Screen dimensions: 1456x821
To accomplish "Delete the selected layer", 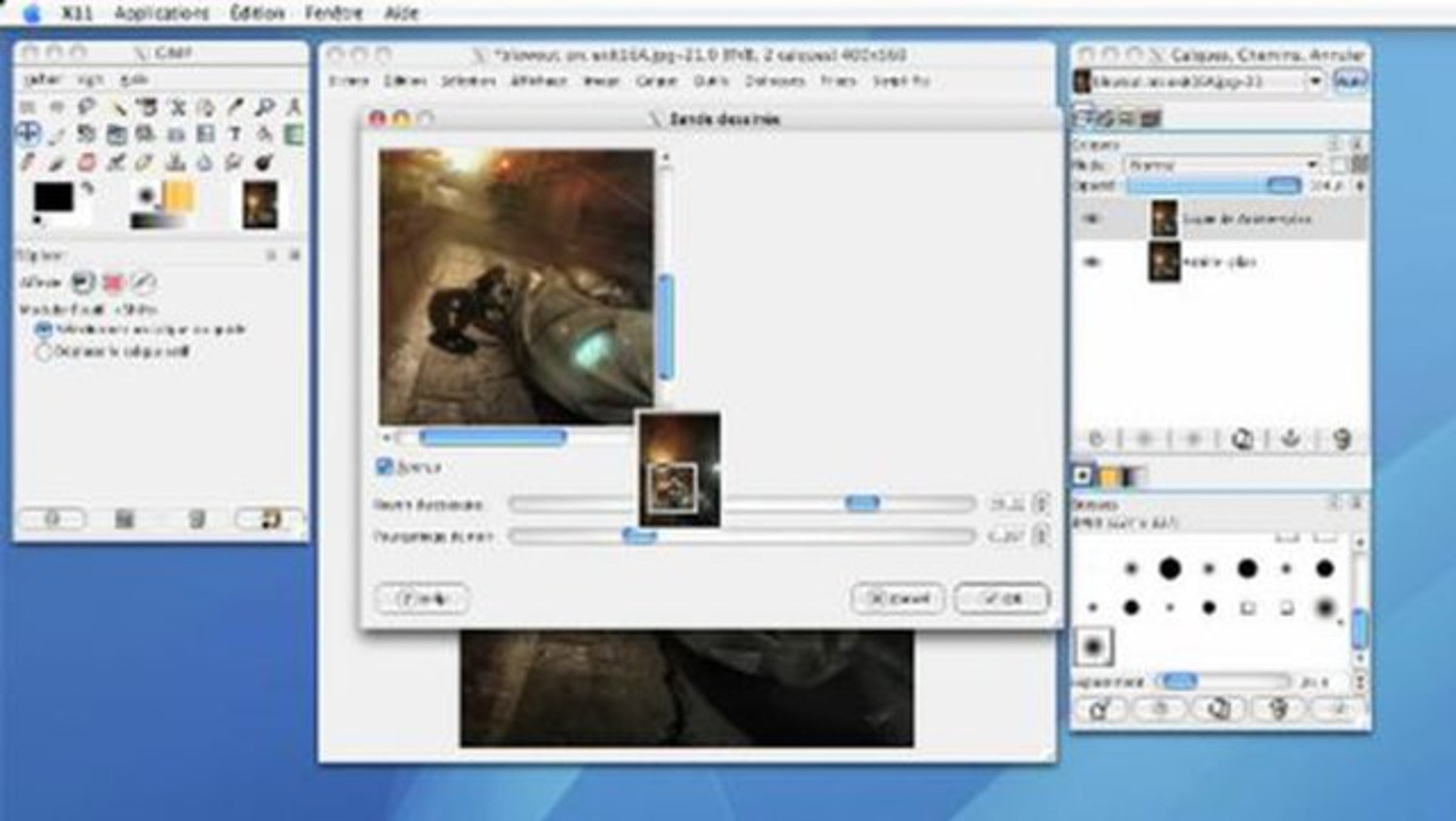I will click(x=1341, y=438).
